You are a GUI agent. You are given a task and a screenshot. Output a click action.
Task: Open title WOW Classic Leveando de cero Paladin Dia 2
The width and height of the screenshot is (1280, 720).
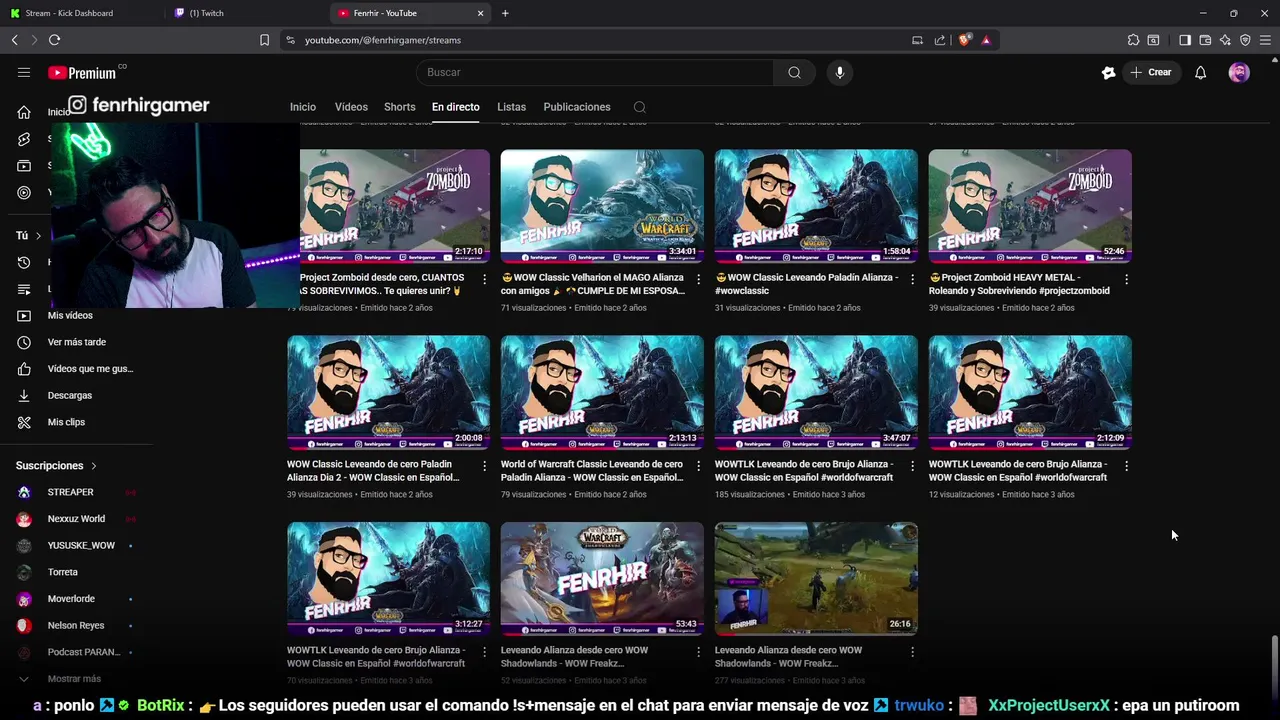[x=373, y=471]
